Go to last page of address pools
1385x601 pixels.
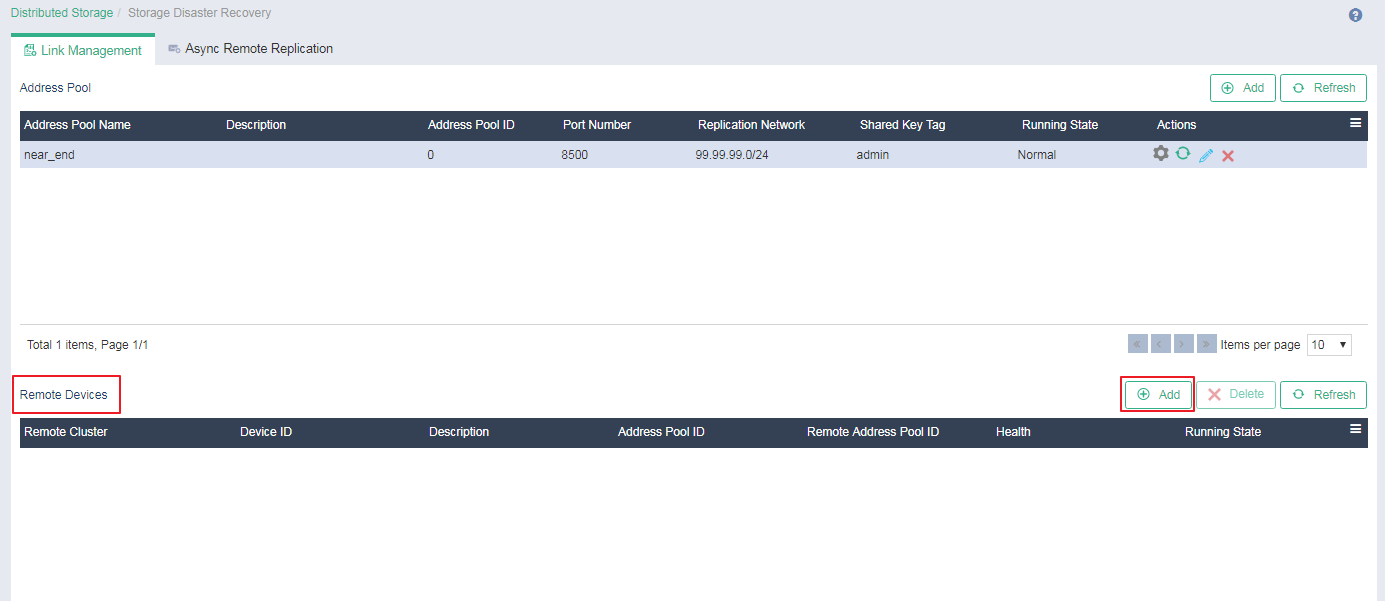pos(1207,344)
